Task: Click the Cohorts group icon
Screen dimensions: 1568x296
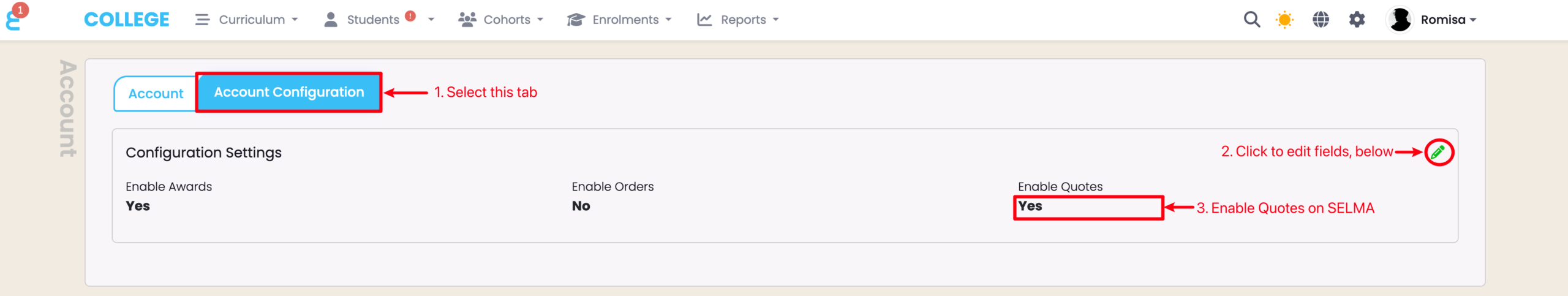Action: pos(467,20)
